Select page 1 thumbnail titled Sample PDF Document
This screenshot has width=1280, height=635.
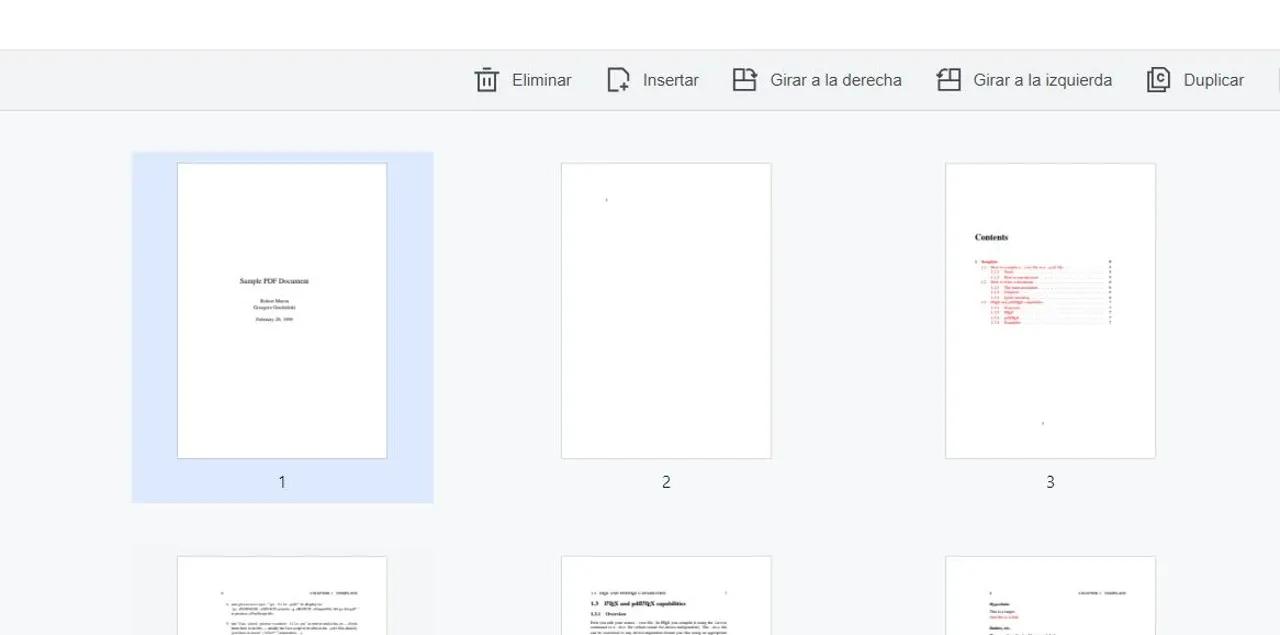[x=282, y=311]
